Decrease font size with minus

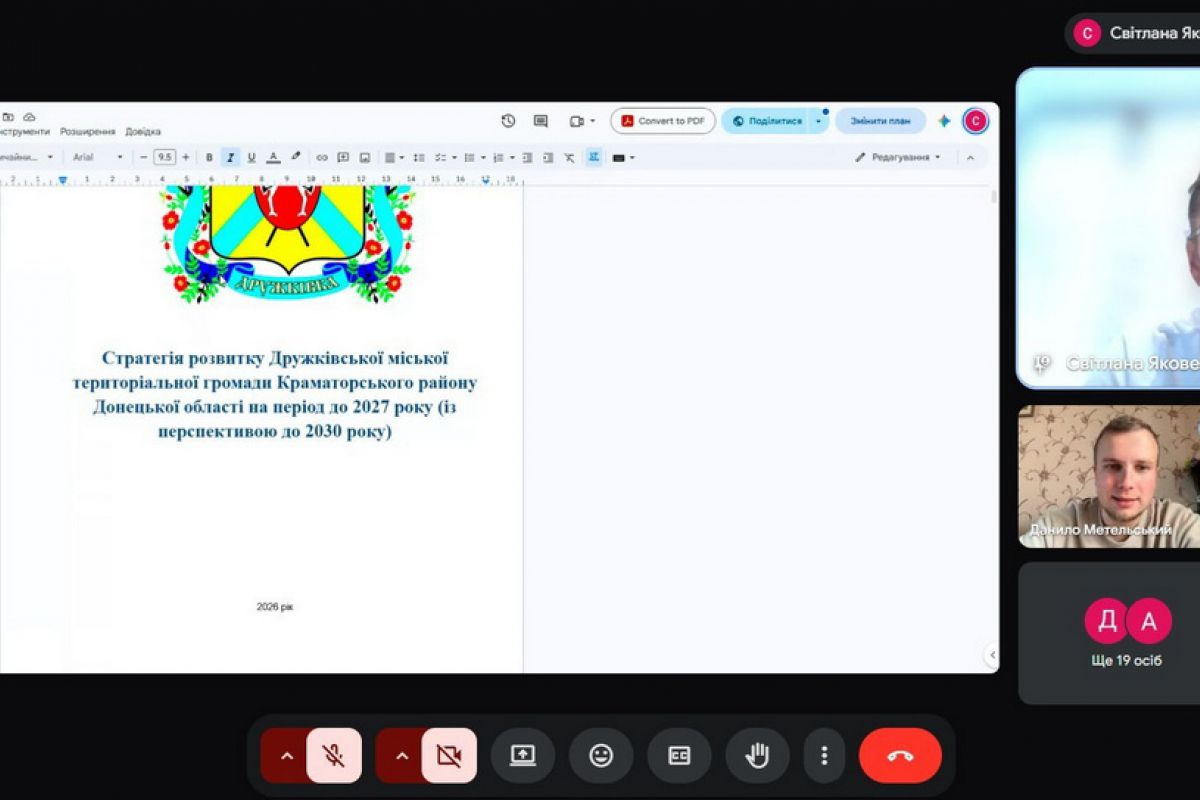coord(144,157)
